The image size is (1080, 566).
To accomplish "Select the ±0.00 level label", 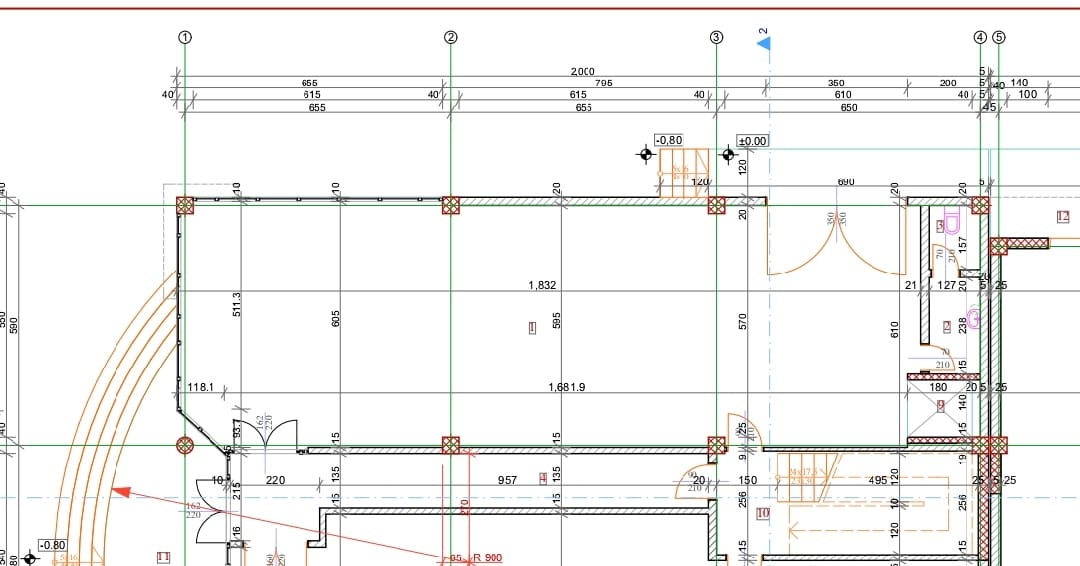I will click(752, 140).
